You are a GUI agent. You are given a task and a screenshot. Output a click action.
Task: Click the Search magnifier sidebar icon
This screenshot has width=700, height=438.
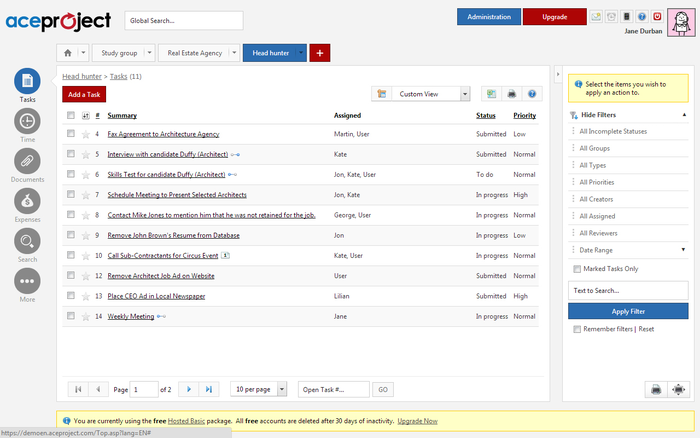click(27, 241)
